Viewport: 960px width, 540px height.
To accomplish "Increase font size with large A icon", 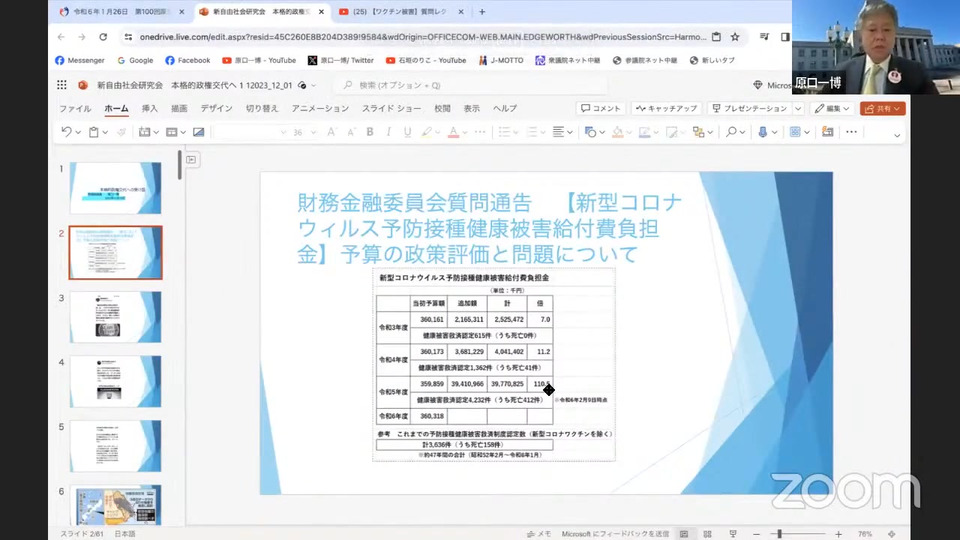I will click(x=331, y=132).
